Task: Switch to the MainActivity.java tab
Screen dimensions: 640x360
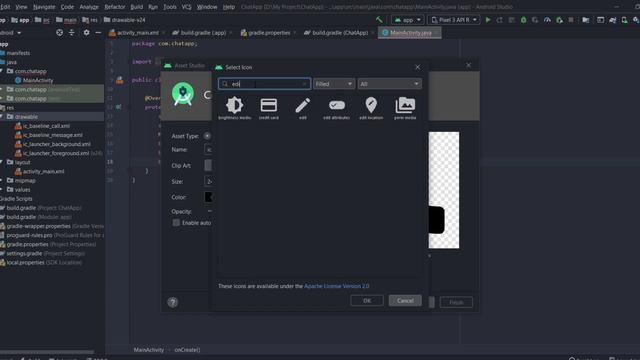Action: [410, 33]
